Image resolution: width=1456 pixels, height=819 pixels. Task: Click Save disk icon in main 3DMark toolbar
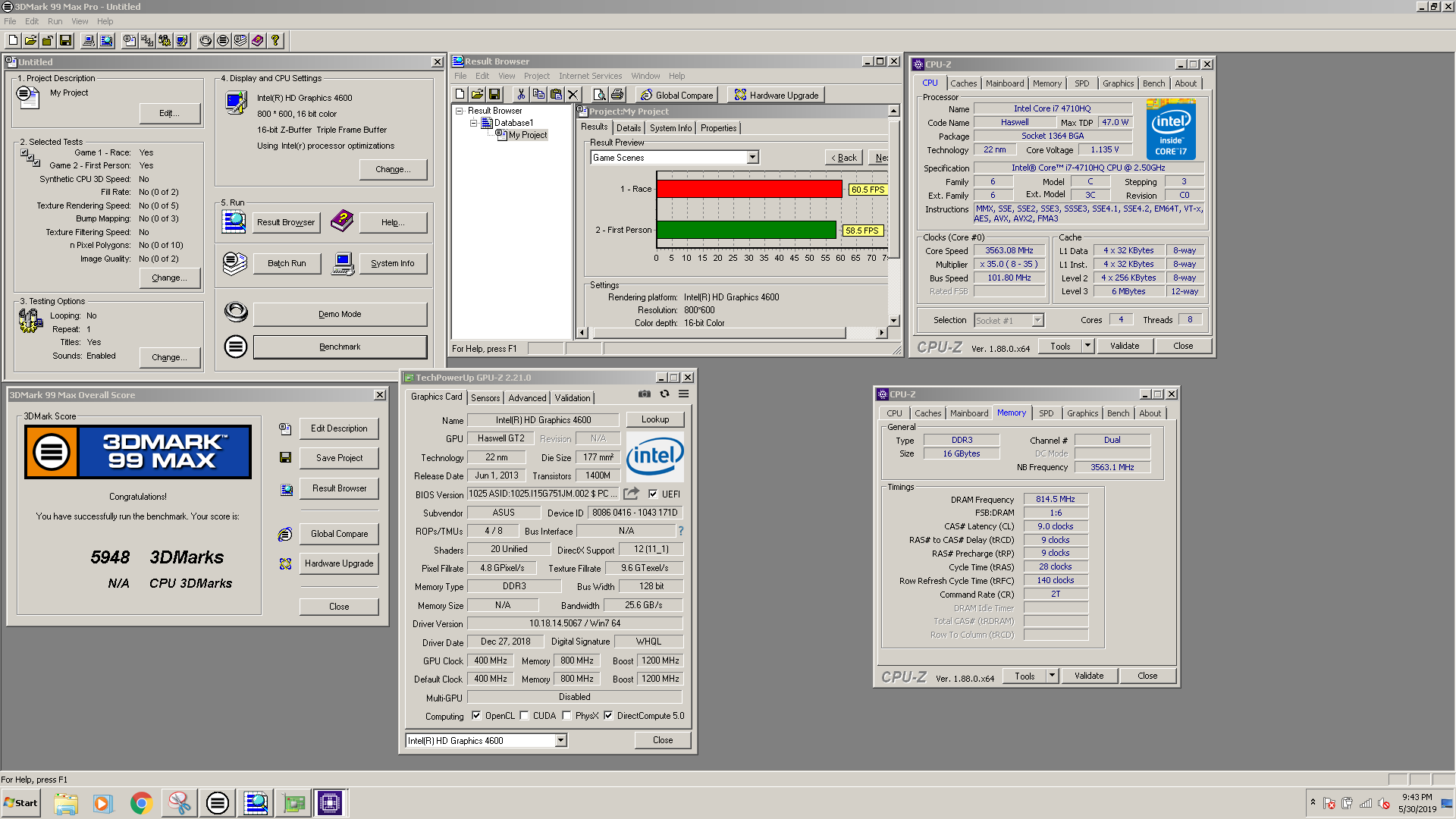(65, 40)
